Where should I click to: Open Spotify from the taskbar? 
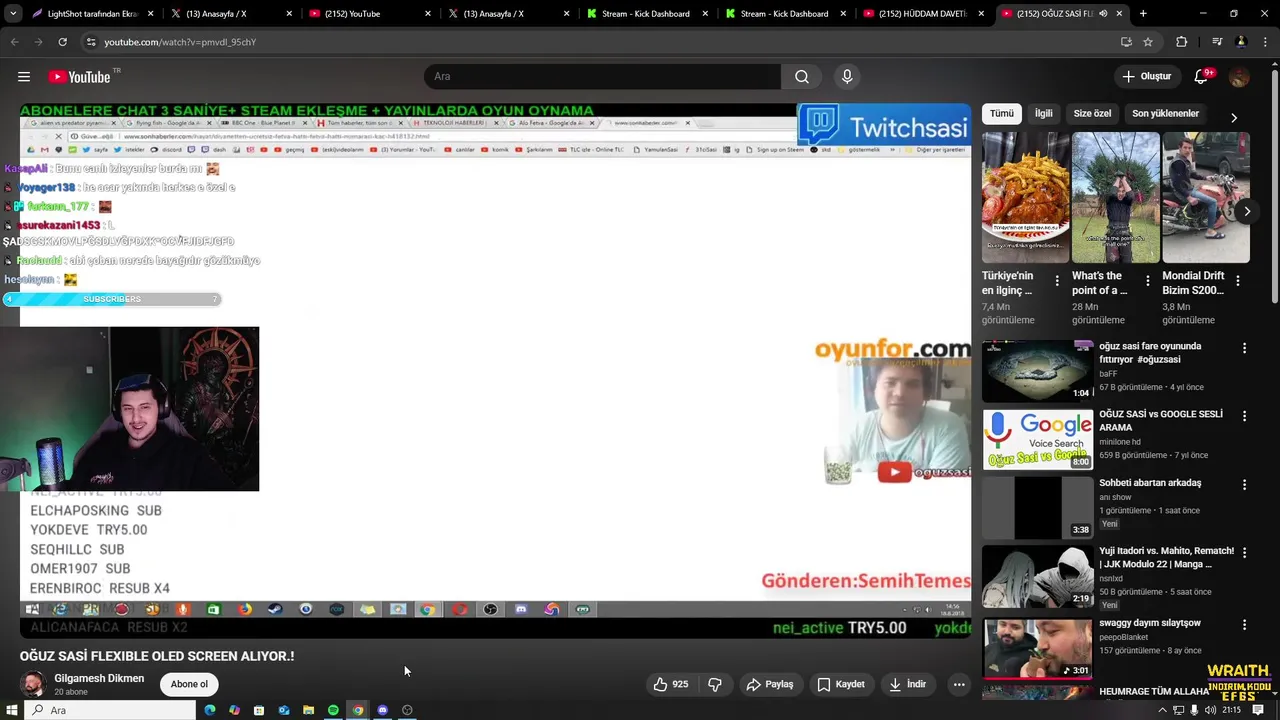coord(333,710)
